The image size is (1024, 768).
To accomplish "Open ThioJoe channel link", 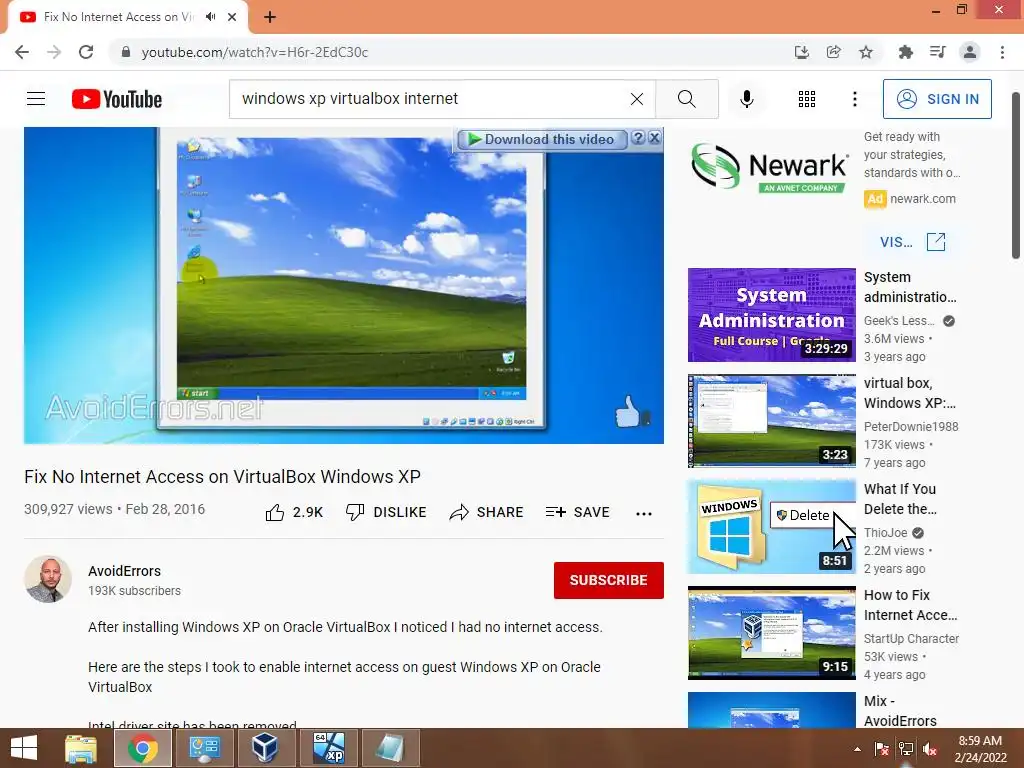I will click(x=886, y=532).
